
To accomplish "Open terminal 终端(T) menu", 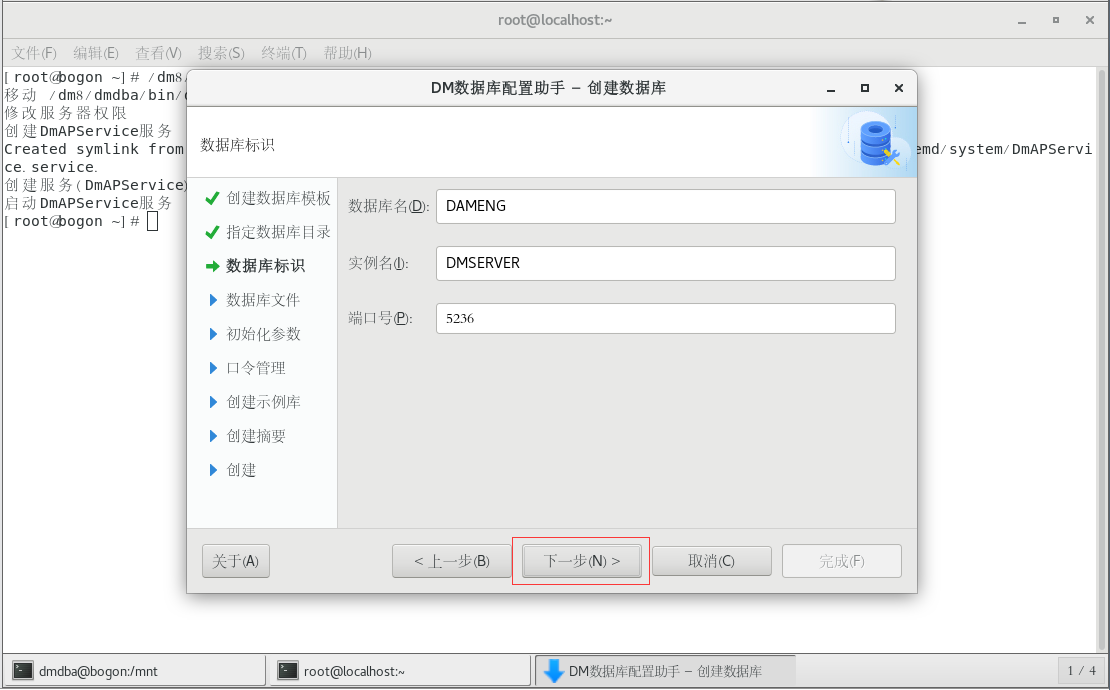I will point(283,53).
